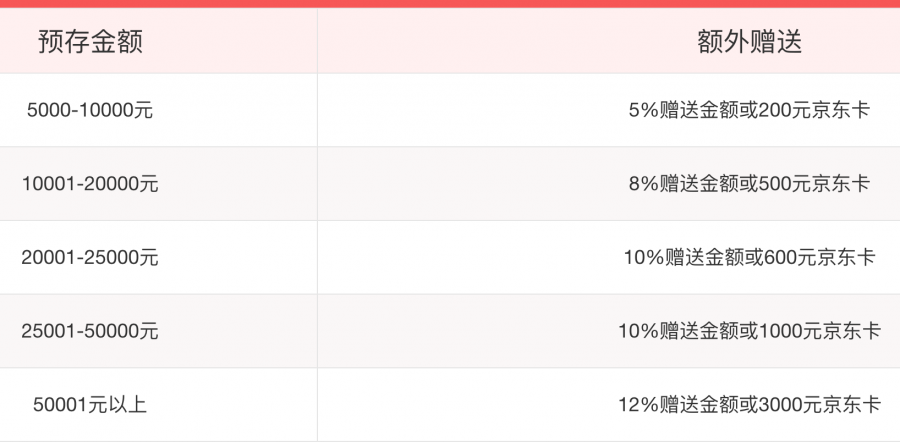Click the 8%赠送金额 bonus text
The width and height of the screenshot is (900, 442).
pyautogui.click(x=684, y=184)
